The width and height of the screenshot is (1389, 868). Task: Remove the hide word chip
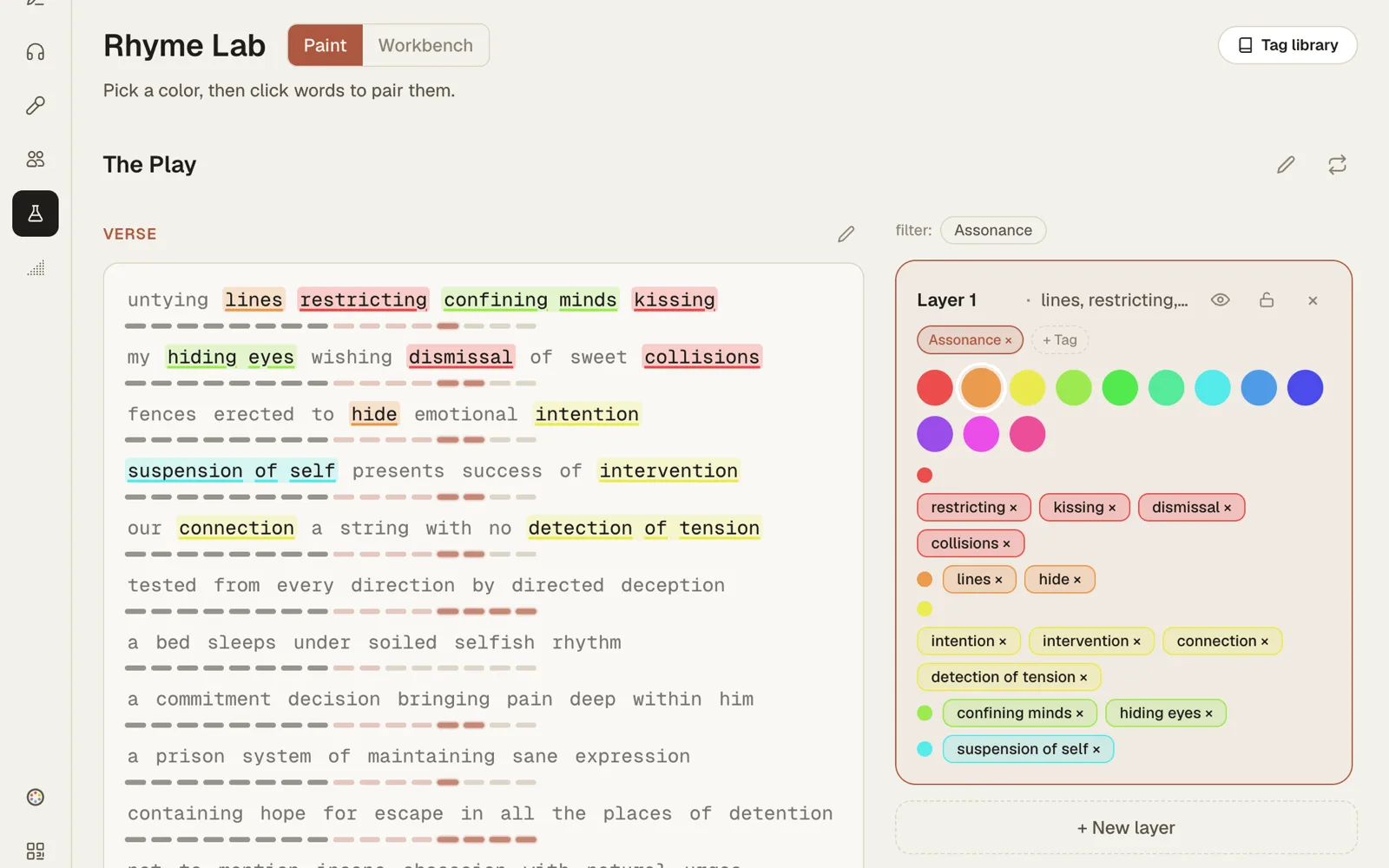1077,580
